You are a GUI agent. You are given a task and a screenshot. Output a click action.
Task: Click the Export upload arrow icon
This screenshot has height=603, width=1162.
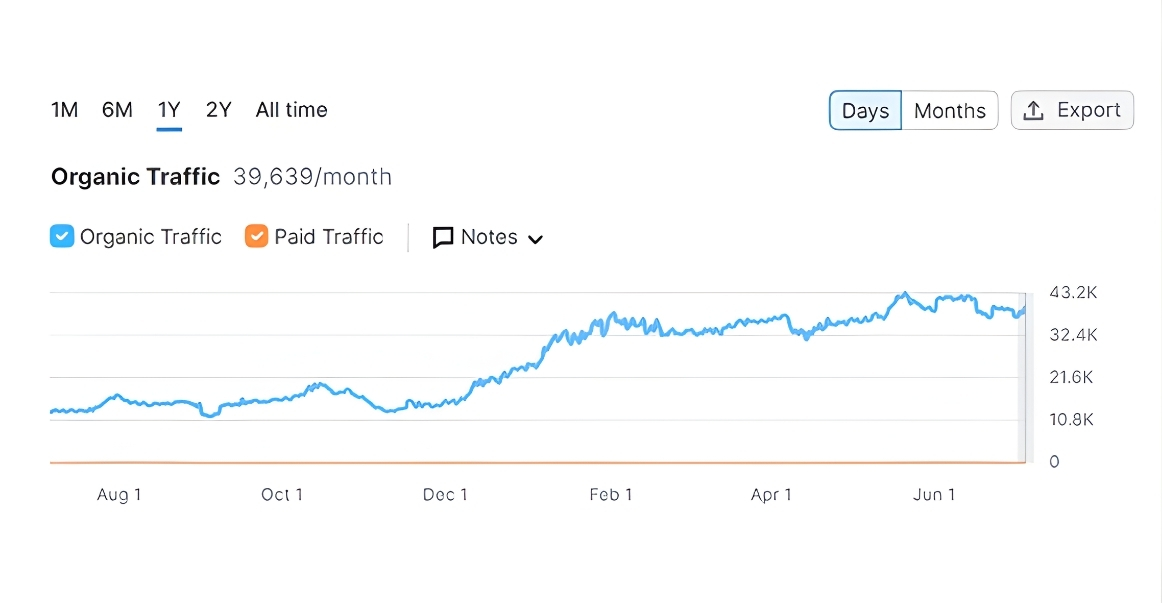(1035, 110)
